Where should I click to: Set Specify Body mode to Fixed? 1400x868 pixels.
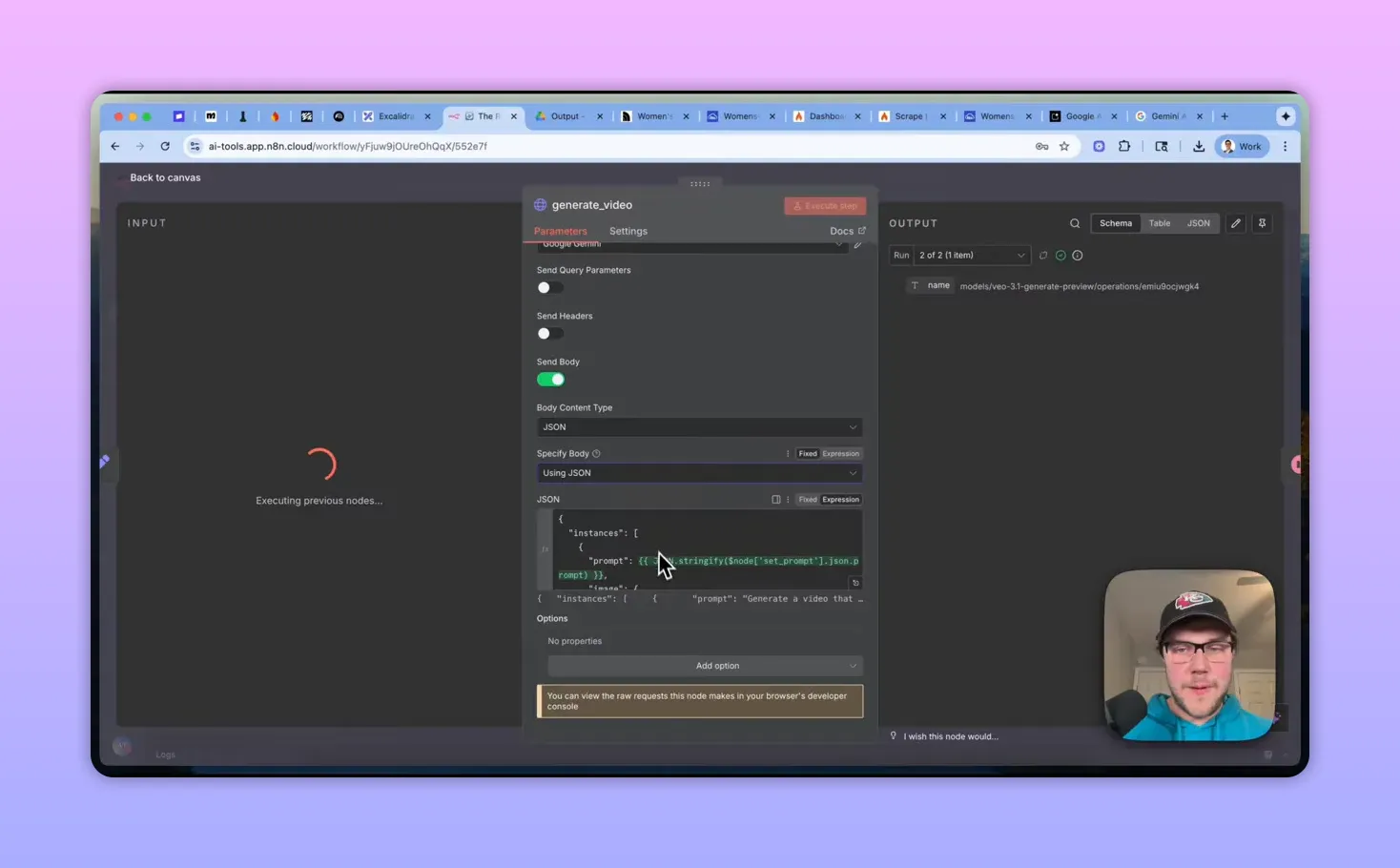808,454
